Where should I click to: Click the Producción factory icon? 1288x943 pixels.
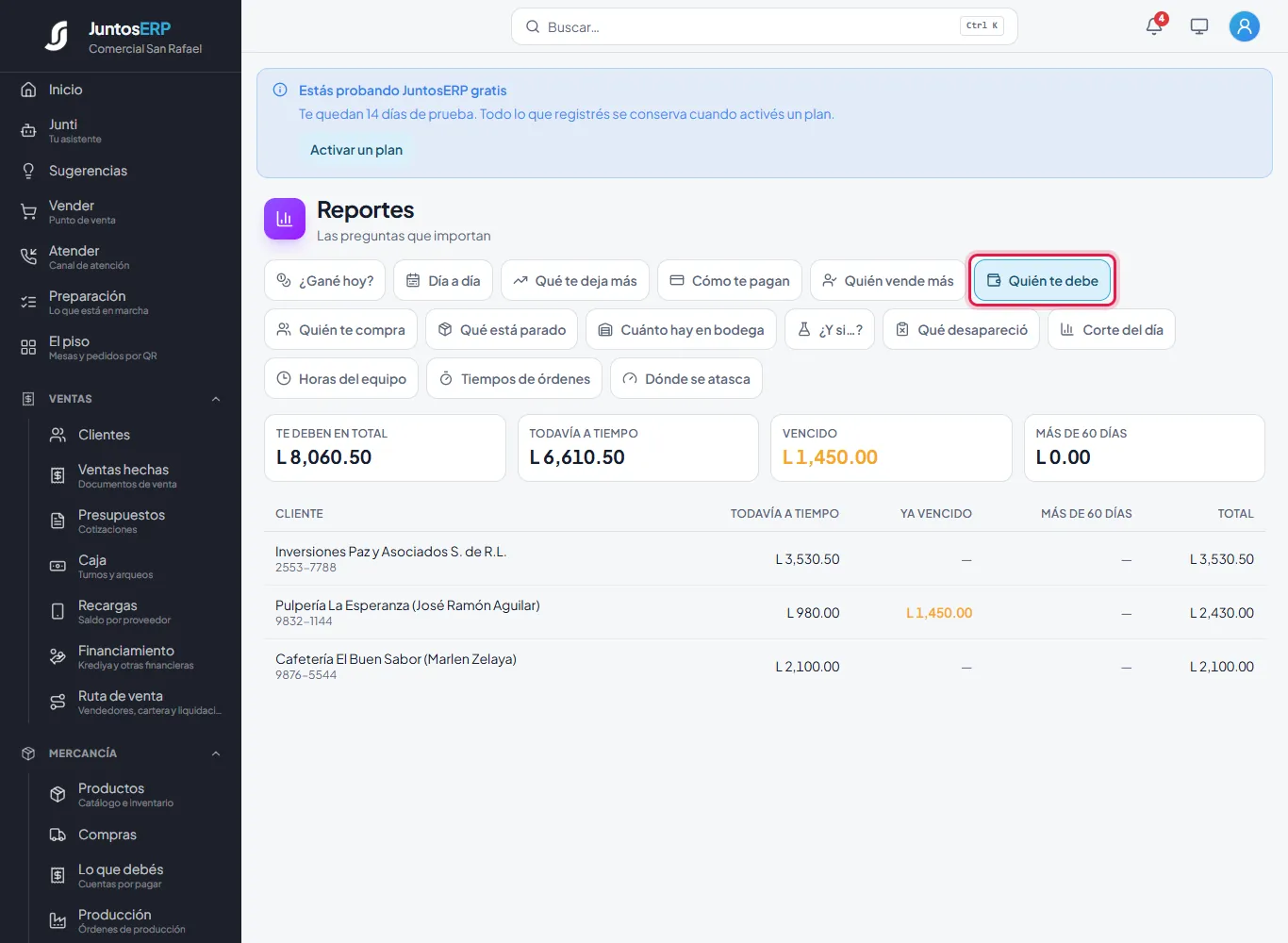click(58, 921)
